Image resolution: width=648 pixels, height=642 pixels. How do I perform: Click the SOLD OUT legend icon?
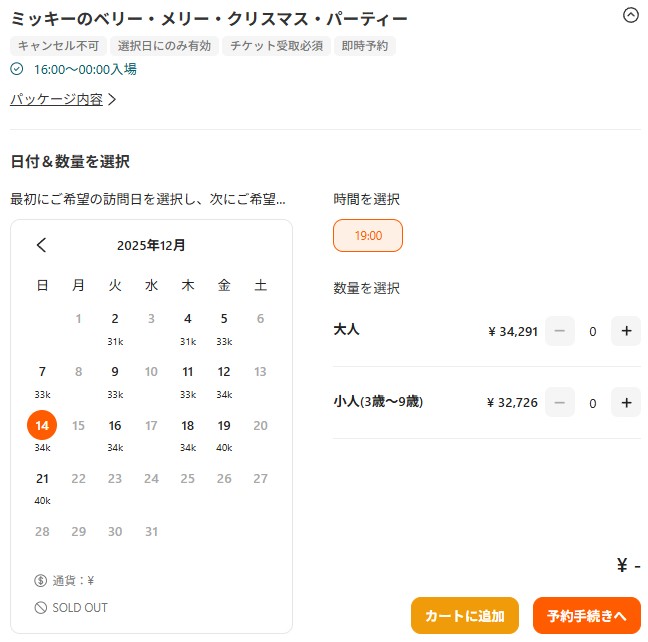40,608
